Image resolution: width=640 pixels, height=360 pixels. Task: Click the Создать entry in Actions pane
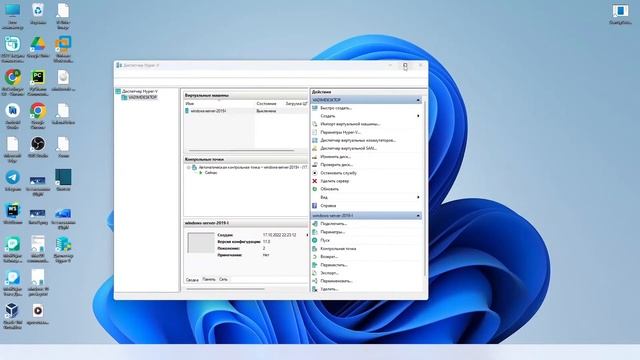coord(328,116)
